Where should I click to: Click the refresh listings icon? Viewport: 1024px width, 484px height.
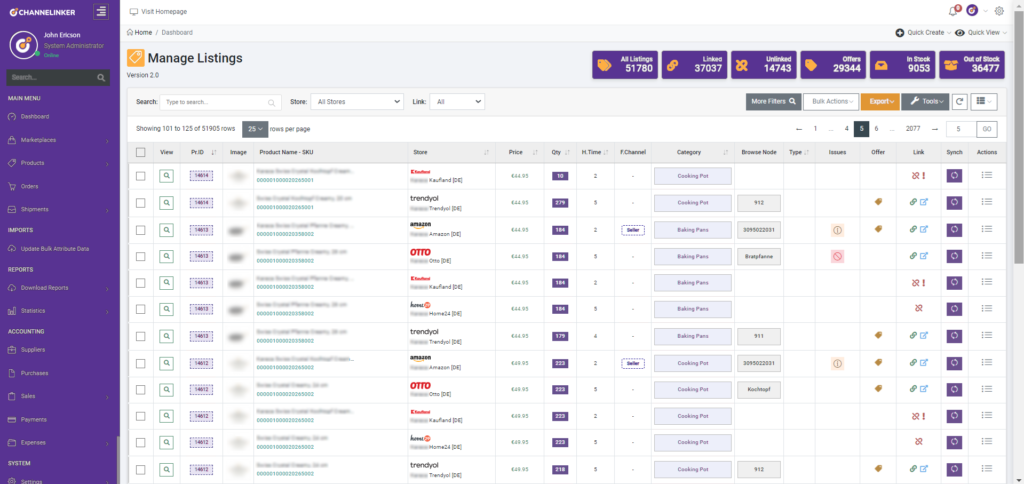[x=959, y=101]
